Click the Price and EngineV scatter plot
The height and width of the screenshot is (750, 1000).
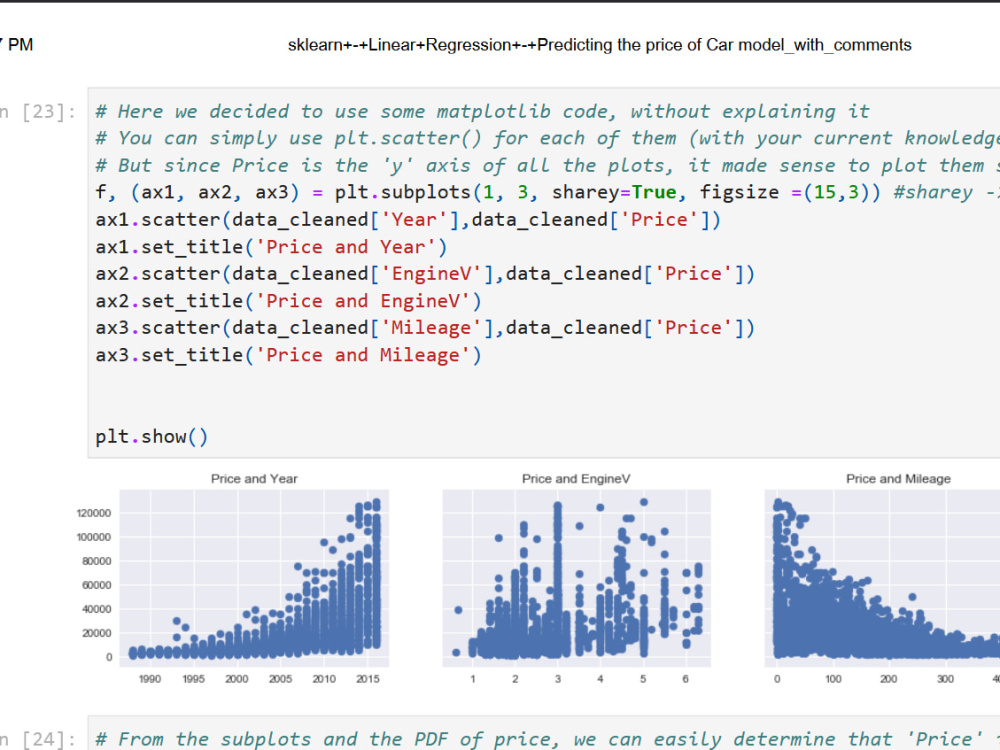(x=577, y=578)
